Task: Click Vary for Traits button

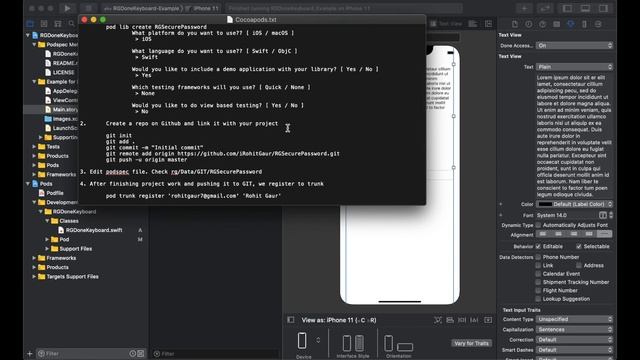Action: click(x=471, y=343)
